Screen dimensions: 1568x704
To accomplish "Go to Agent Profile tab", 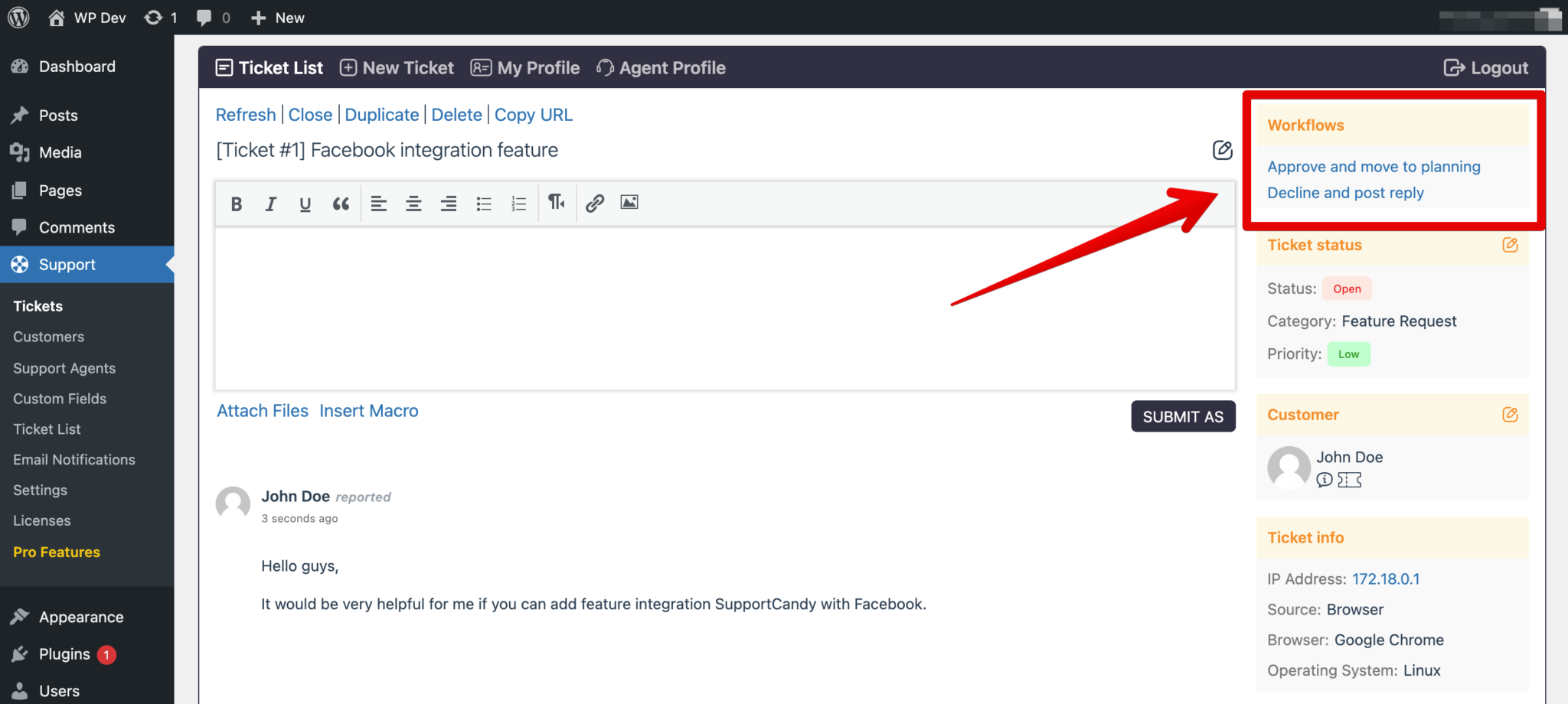I will coord(661,68).
